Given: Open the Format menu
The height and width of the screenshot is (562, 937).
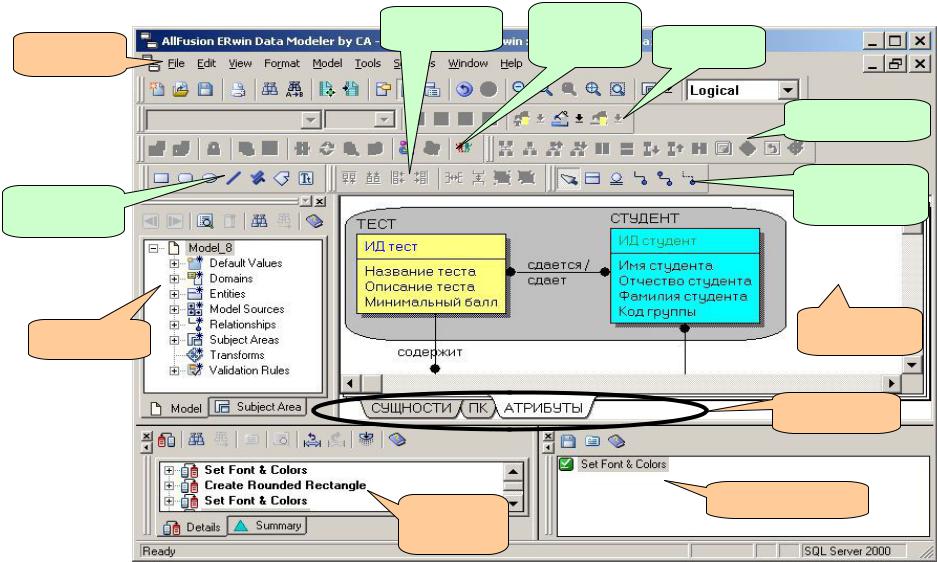Looking at the screenshot, I should (x=281, y=63).
